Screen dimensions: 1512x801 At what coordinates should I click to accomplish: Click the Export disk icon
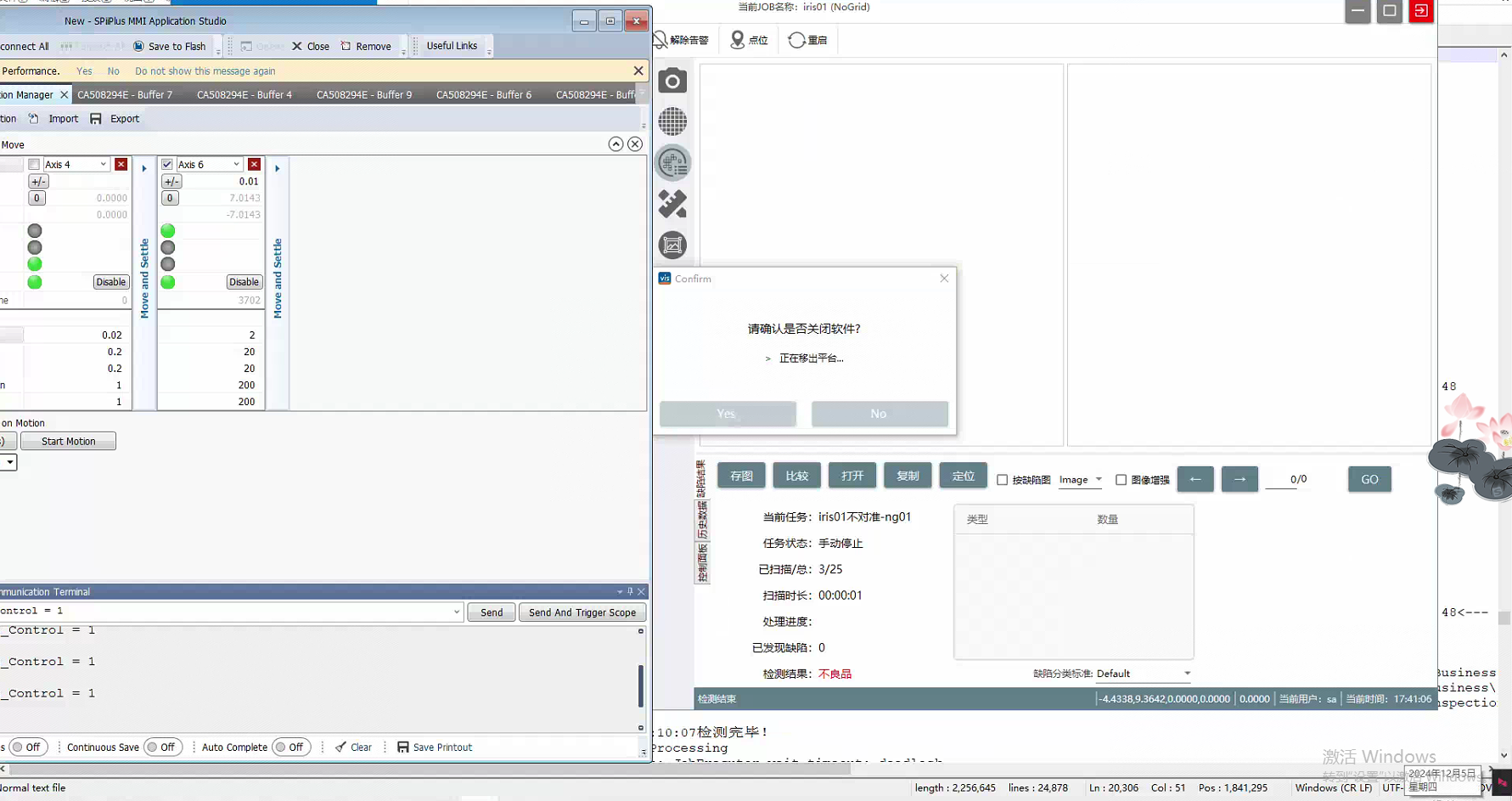click(x=96, y=119)
